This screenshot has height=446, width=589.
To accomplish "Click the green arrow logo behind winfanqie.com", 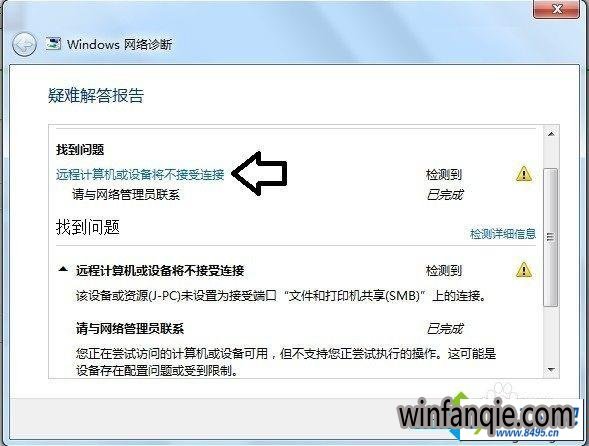I will [x=460, y=413].
